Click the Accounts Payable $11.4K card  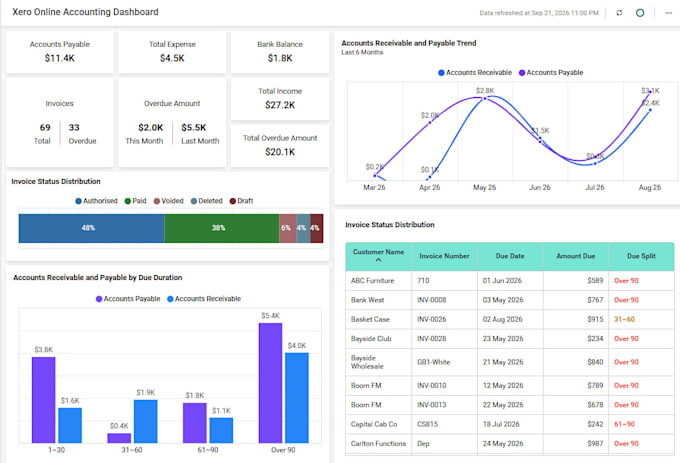(x=59, y=52)
